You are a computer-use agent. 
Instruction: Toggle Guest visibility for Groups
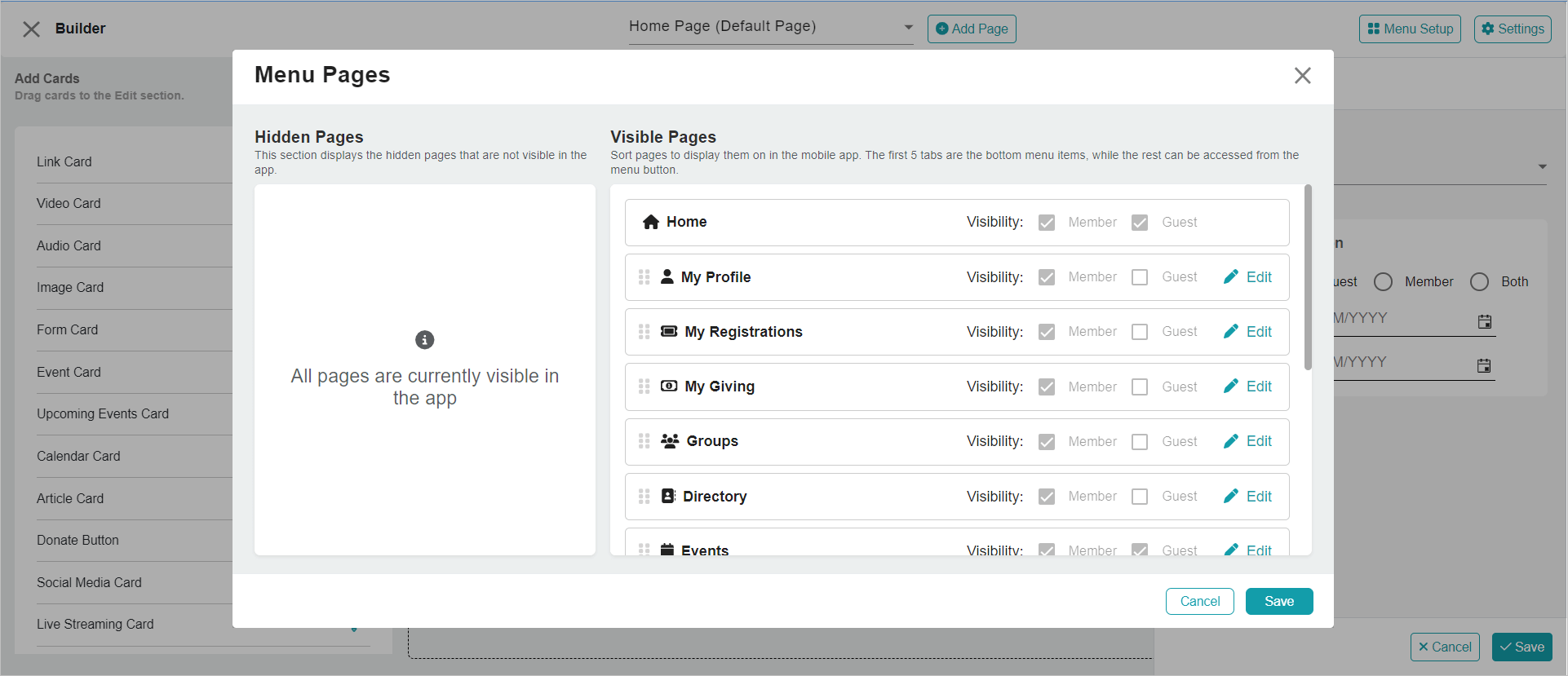1140,441
